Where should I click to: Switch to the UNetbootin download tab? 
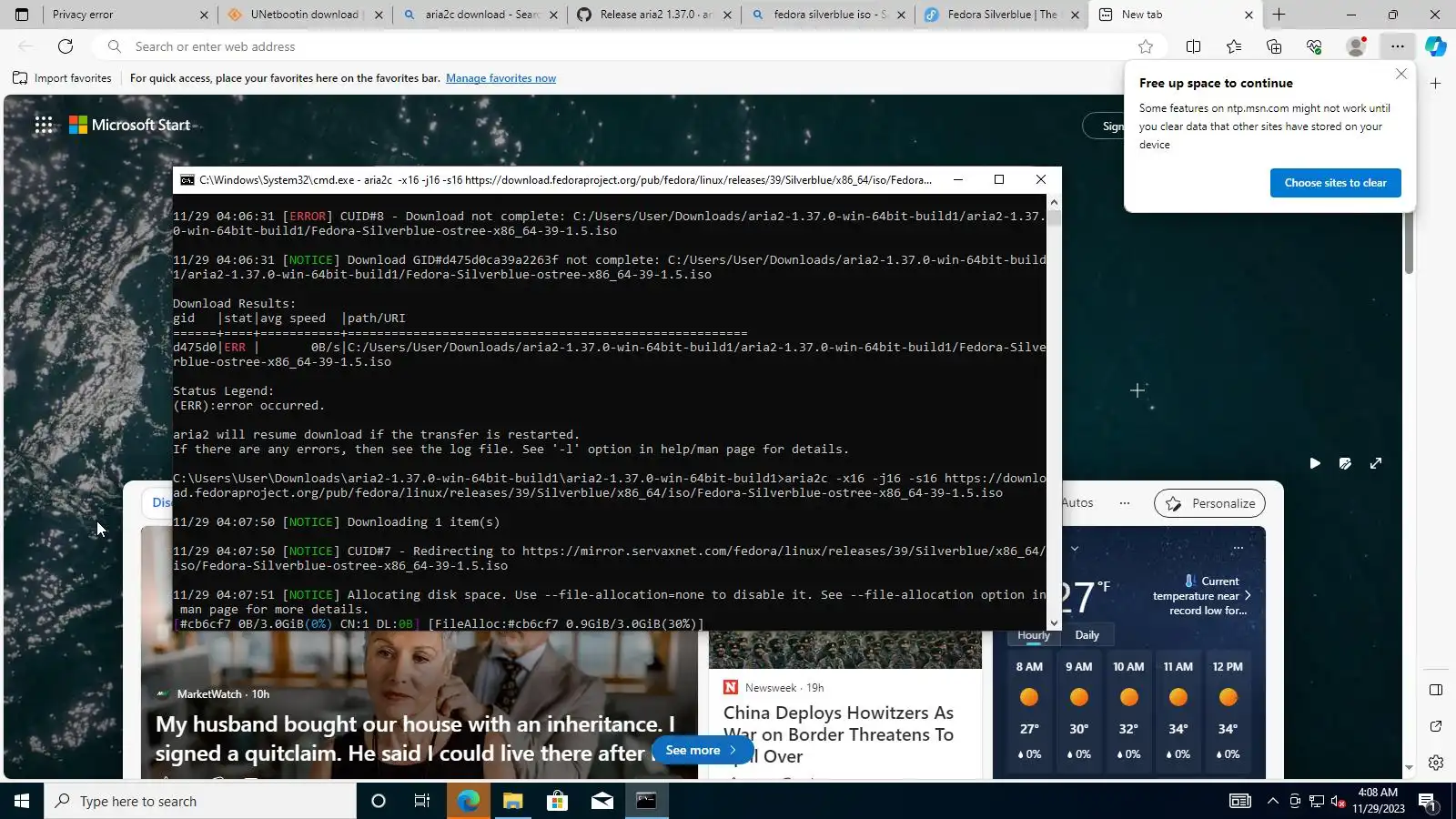(304, 15)
